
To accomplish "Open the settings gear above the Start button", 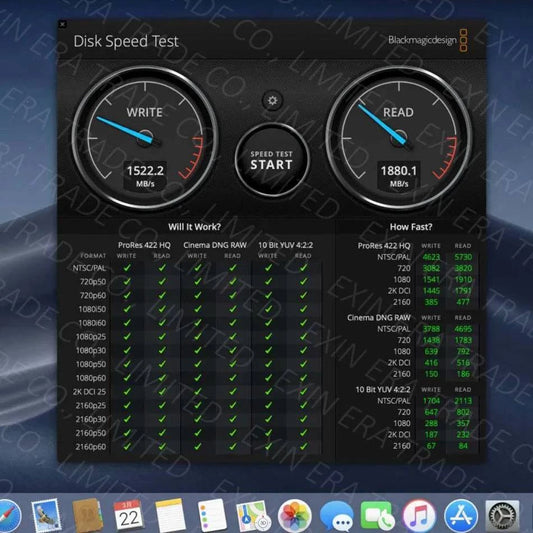I will pos(272,101).
